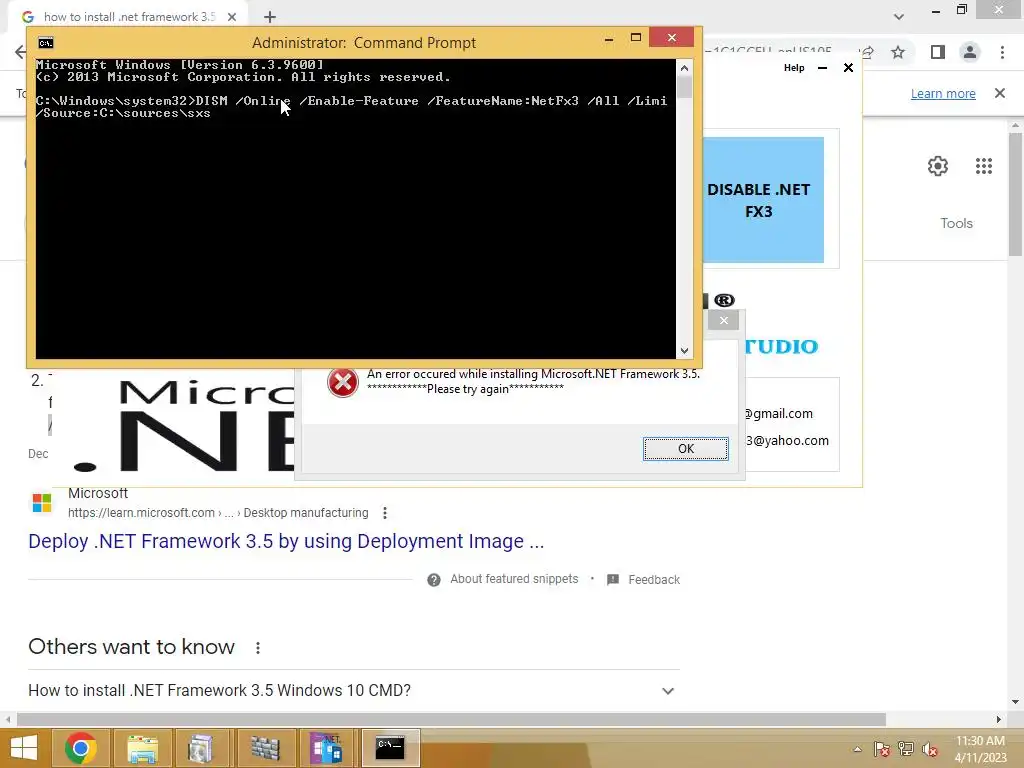The width and height of the screenshot is (1024, 768).
Task: Open 'Deploy .NET Framework 3.5 by using Deployment Image' result
Action: tap(286, 541)
